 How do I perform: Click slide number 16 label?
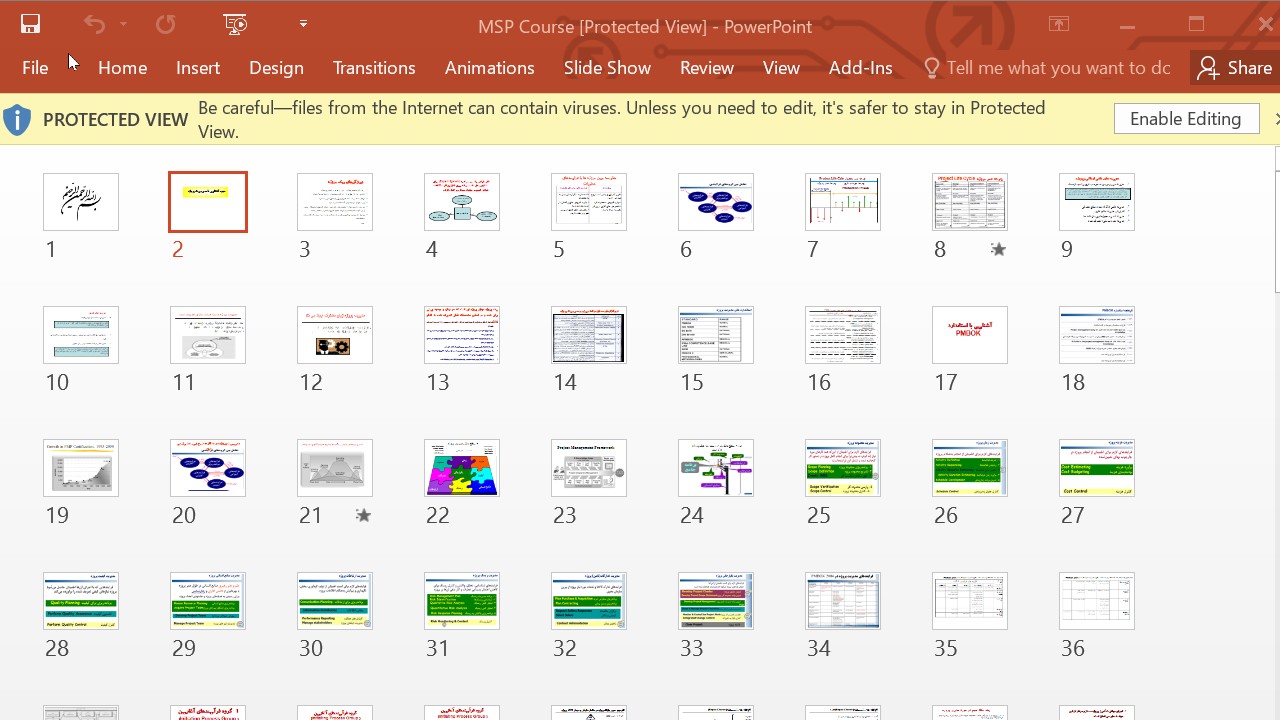pyautogui.click(x=819, y=383)
